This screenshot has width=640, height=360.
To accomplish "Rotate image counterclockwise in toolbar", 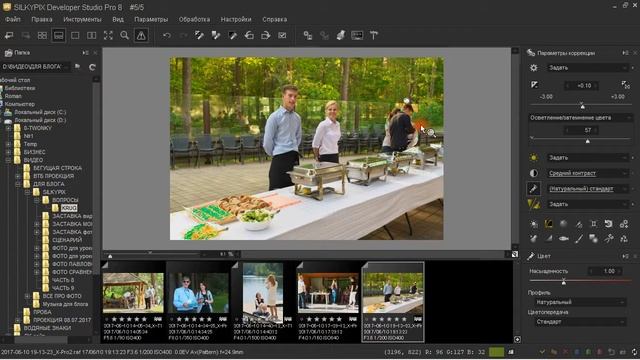I will 249,36.
